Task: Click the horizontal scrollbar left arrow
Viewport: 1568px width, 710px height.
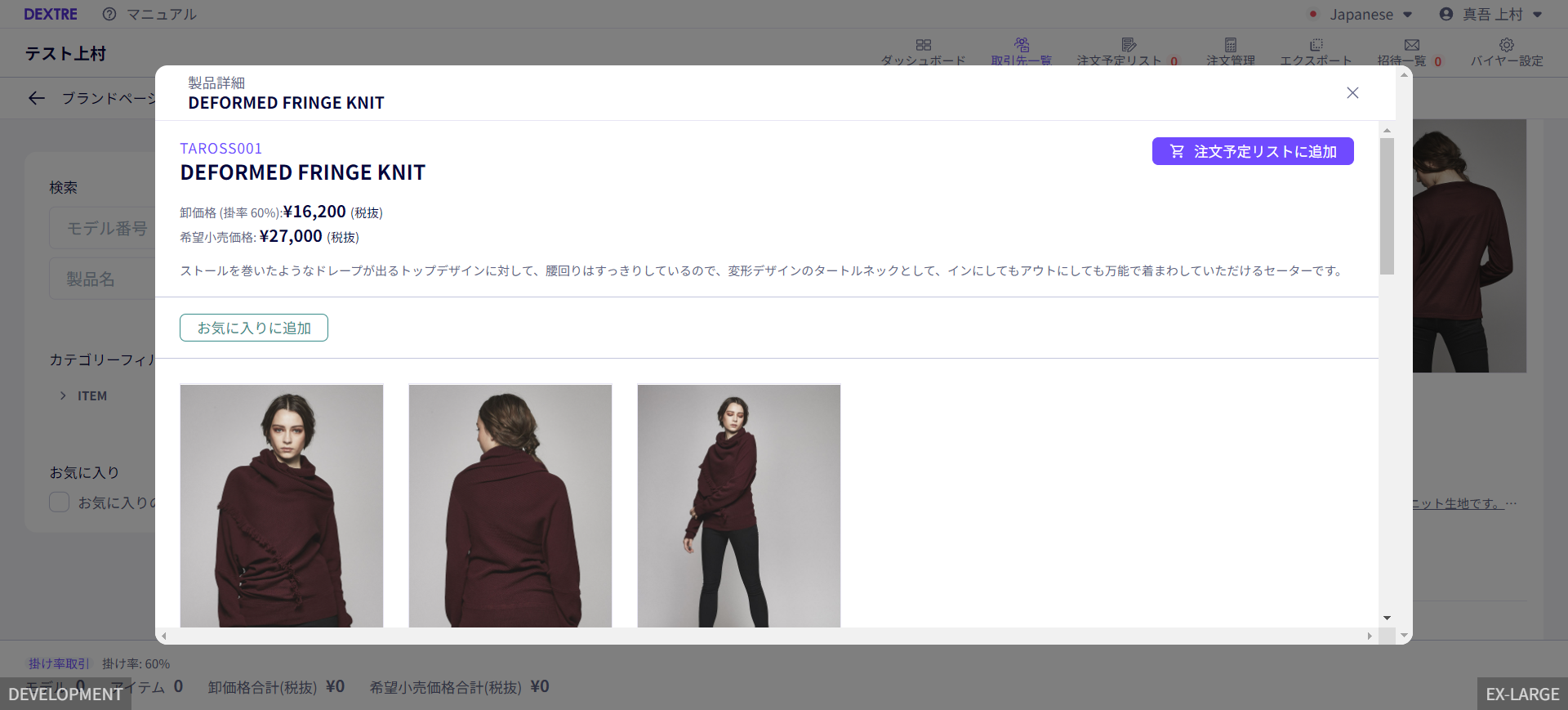Action: (164, 636)
